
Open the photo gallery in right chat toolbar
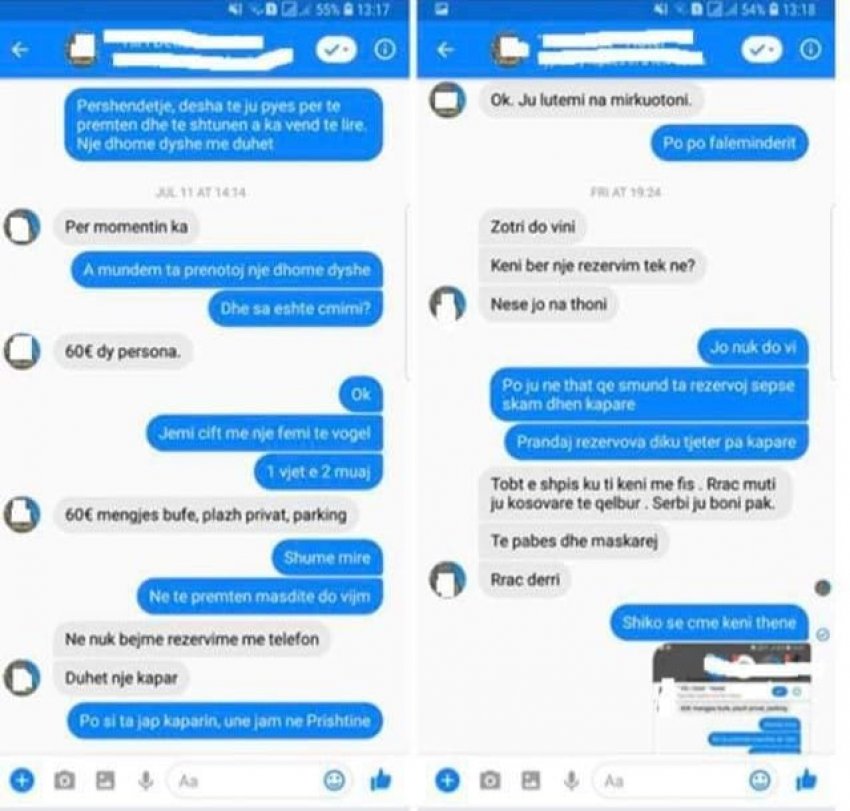pyautogui.click(x=531, y=781)
